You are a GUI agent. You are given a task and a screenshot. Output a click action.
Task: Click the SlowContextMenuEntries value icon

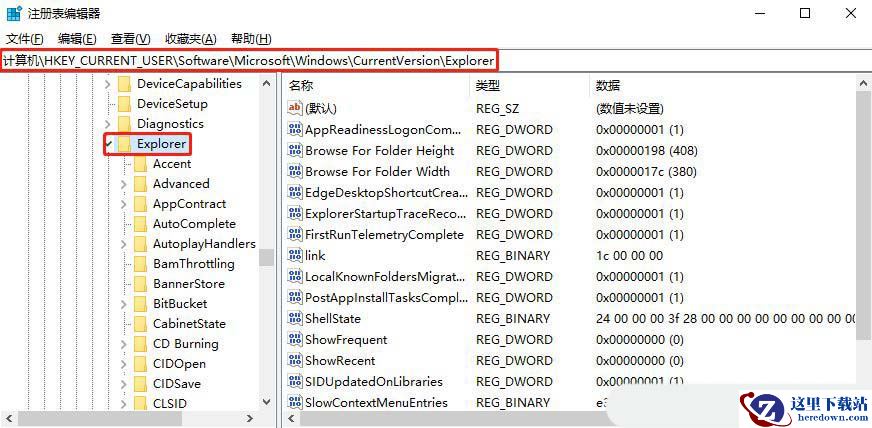[x=295, y=402]
